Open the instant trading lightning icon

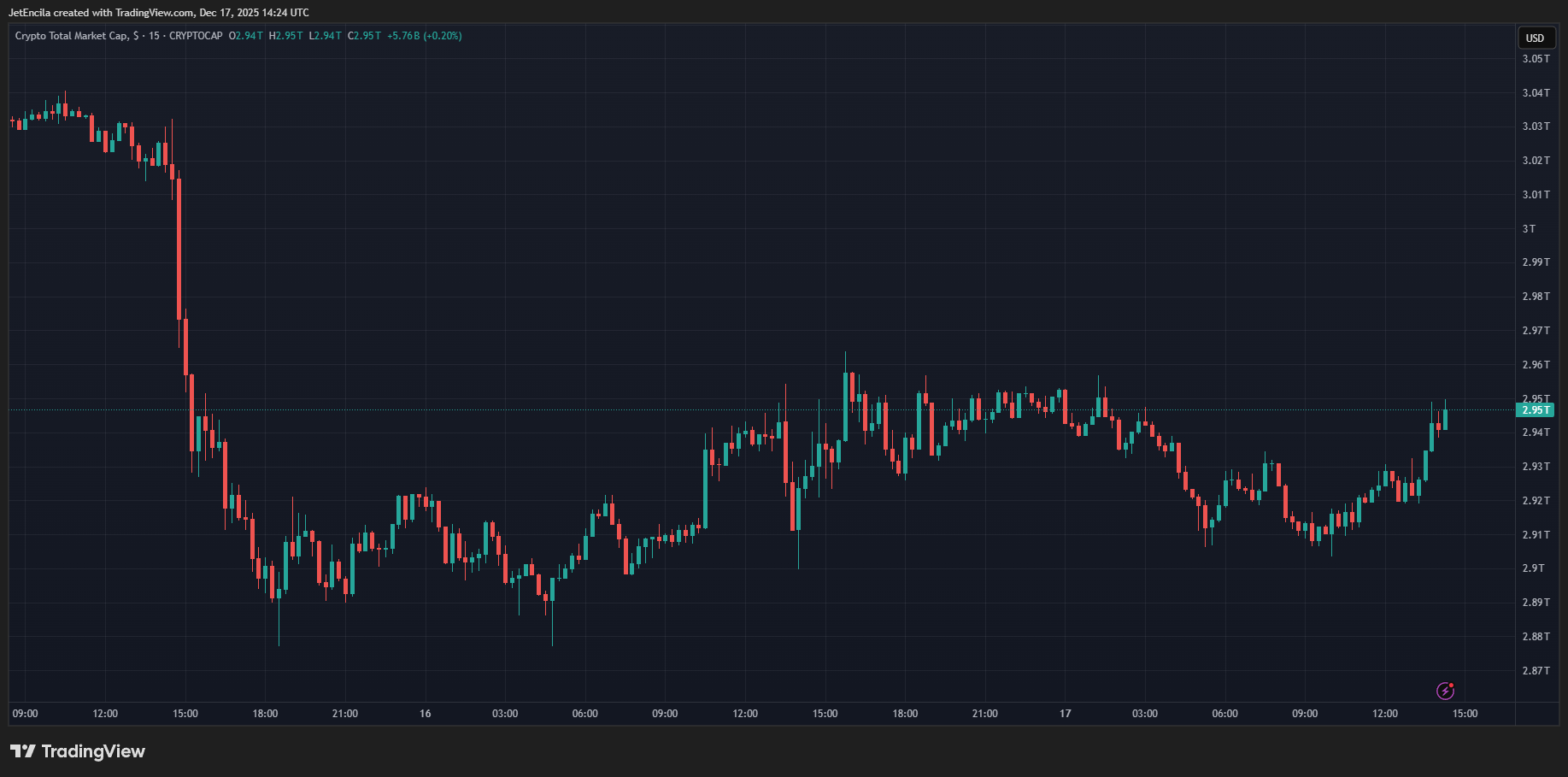tap(1446, 691)
